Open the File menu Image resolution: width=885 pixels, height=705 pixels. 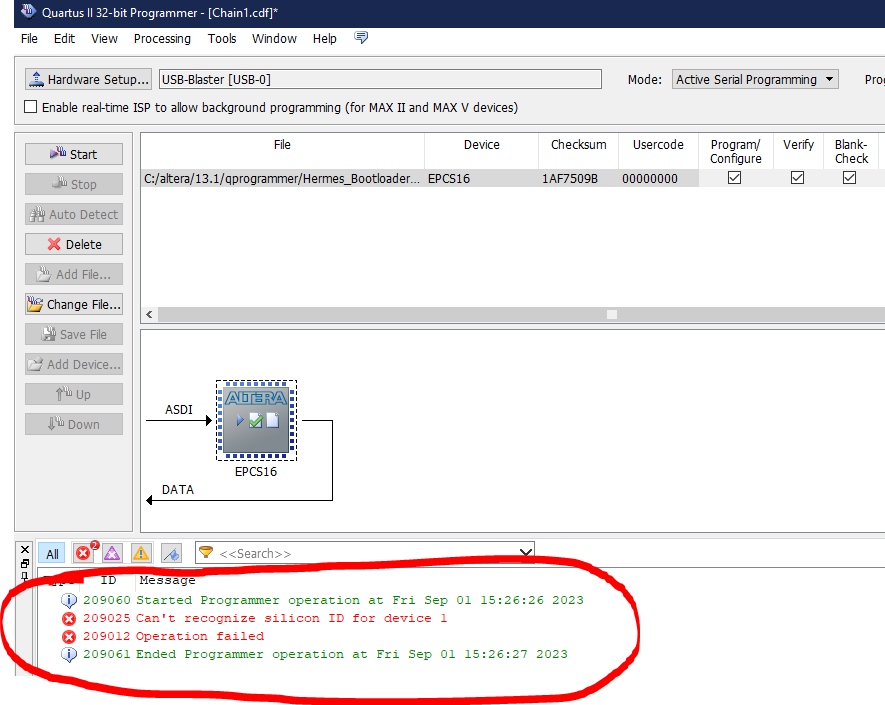[29, 38]
